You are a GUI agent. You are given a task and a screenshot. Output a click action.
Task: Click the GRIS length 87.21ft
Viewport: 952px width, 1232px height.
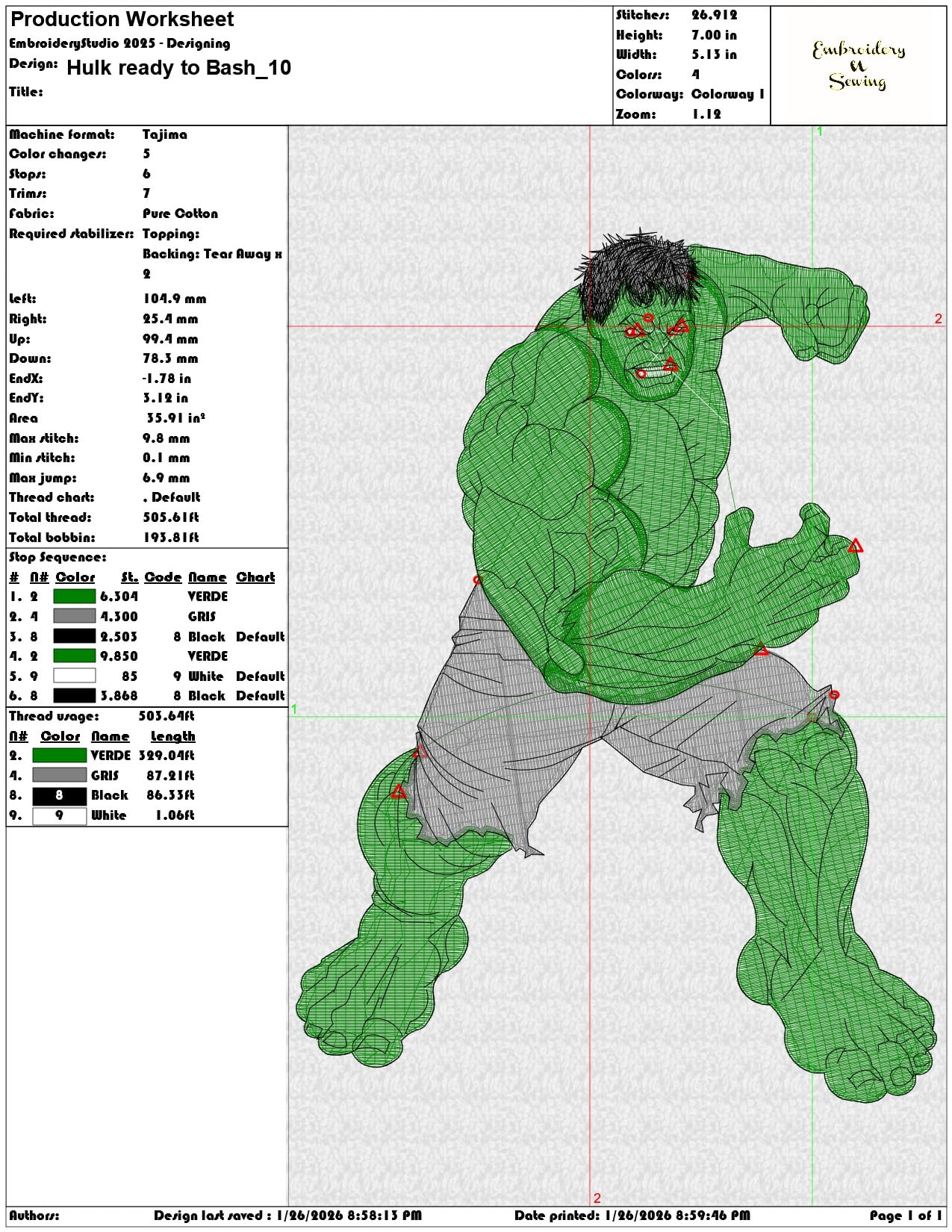click(x=170, y=776)
